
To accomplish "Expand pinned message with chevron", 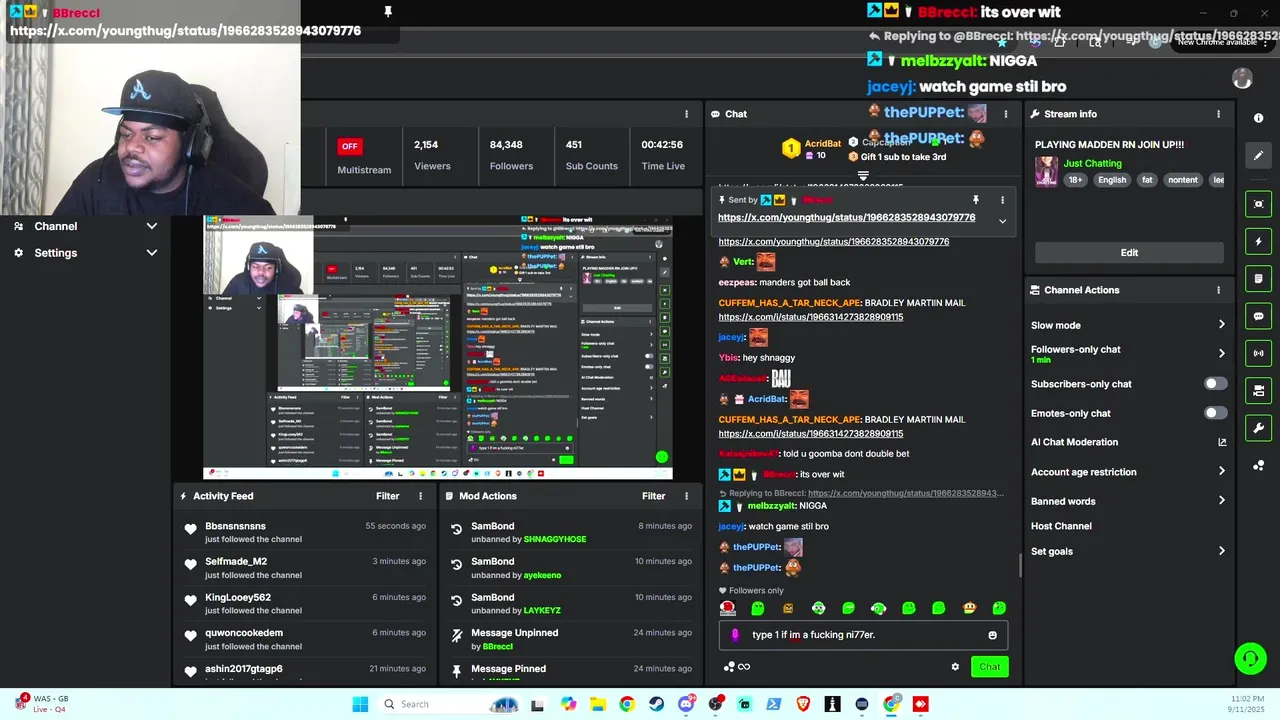I will pyautogui.click(x=1002, y=221).
